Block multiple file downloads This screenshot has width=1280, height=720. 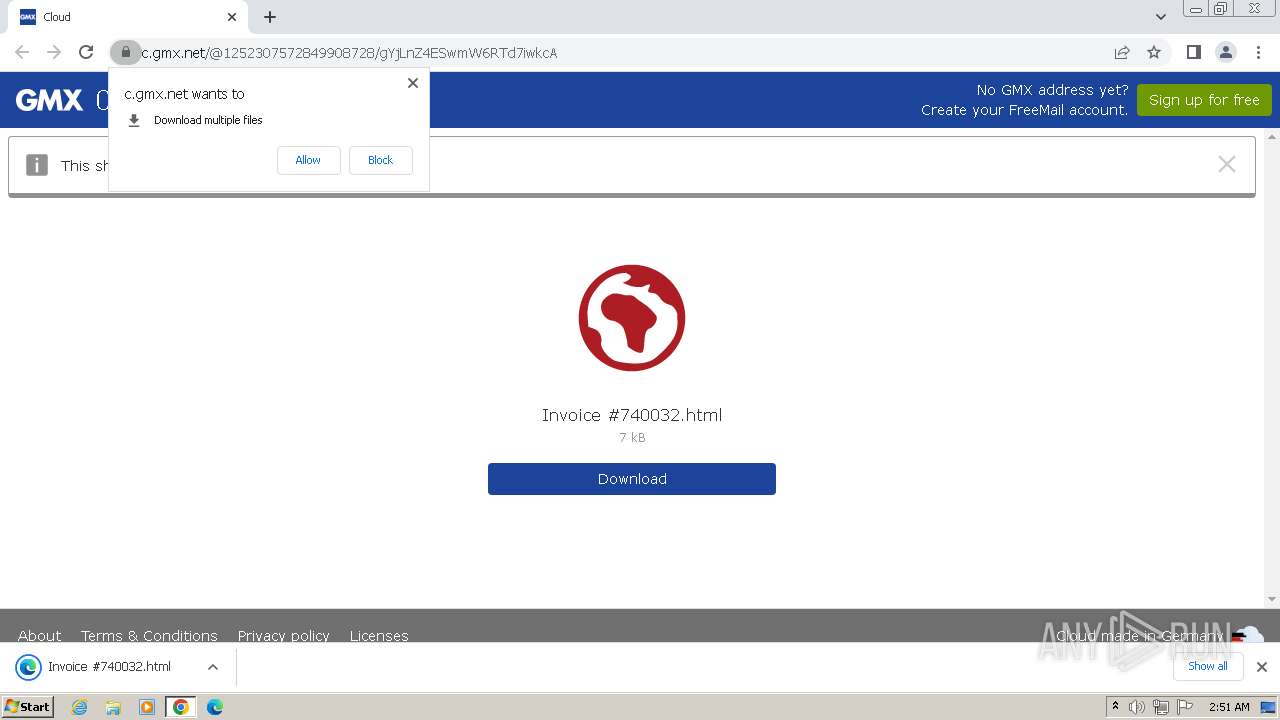coord(380,160)
